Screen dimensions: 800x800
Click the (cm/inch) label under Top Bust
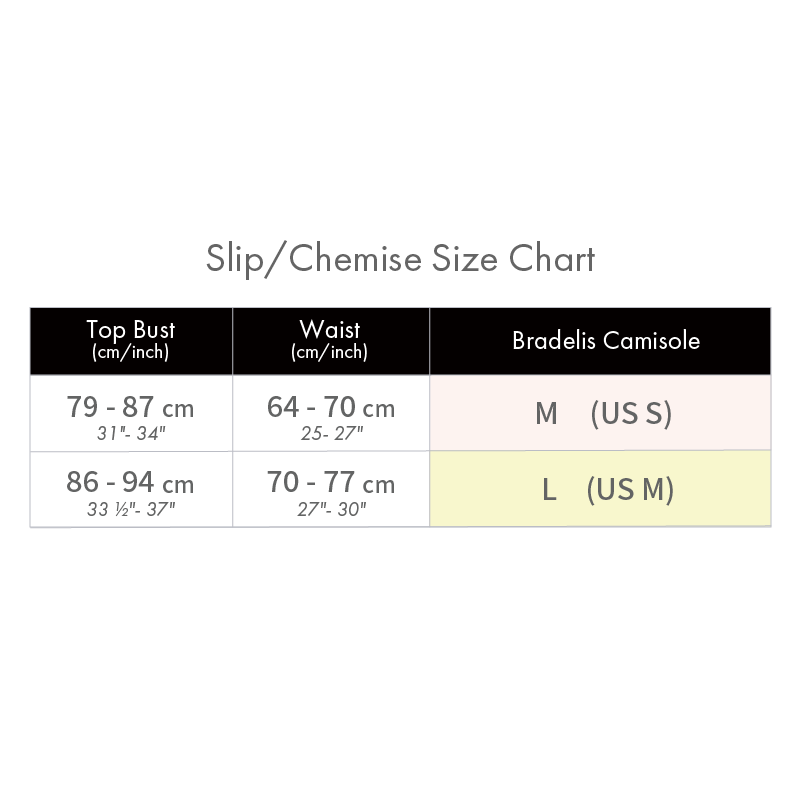130,353
